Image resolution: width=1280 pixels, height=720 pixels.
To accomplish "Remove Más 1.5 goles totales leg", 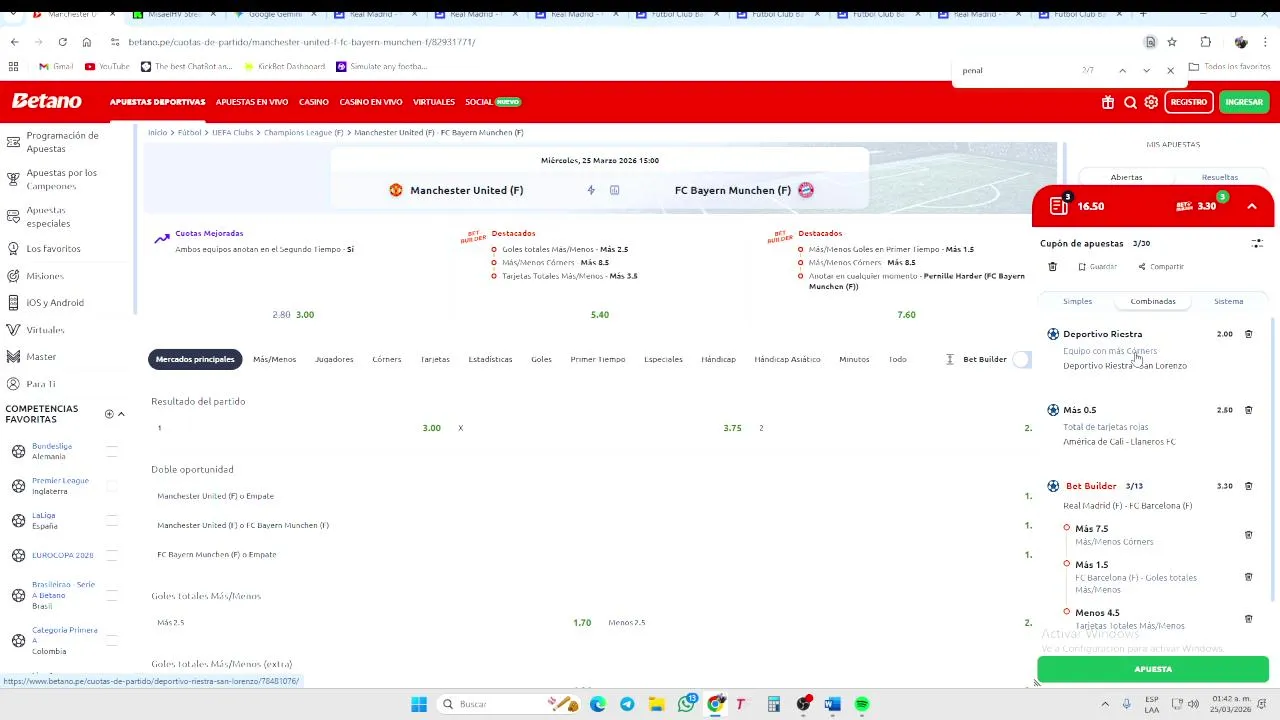I will (1248, 577).
